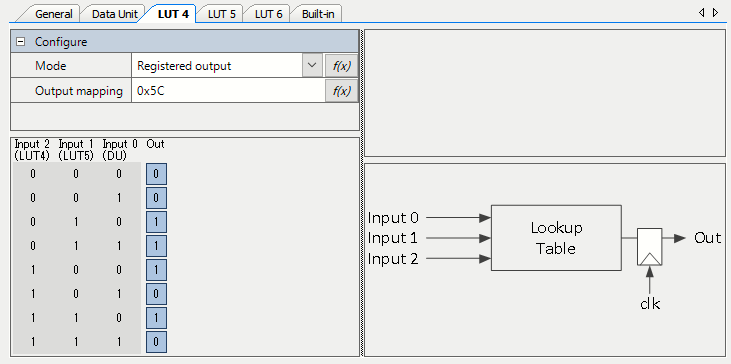
Task: Toggle Out bit for inputs 1 0 1
Action: point(156,294)
